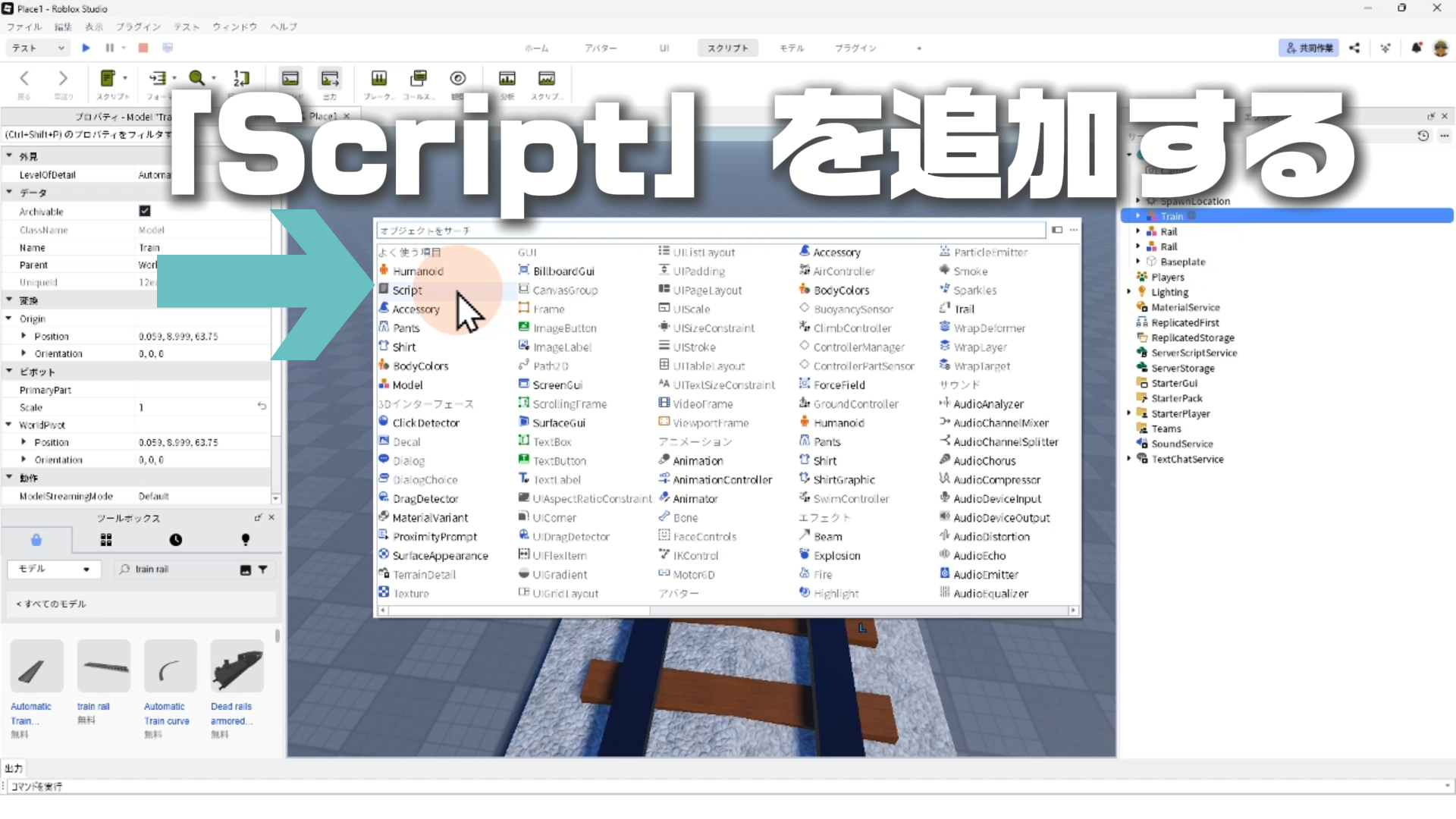Open the テスト mode dropdown

point(38,48)
